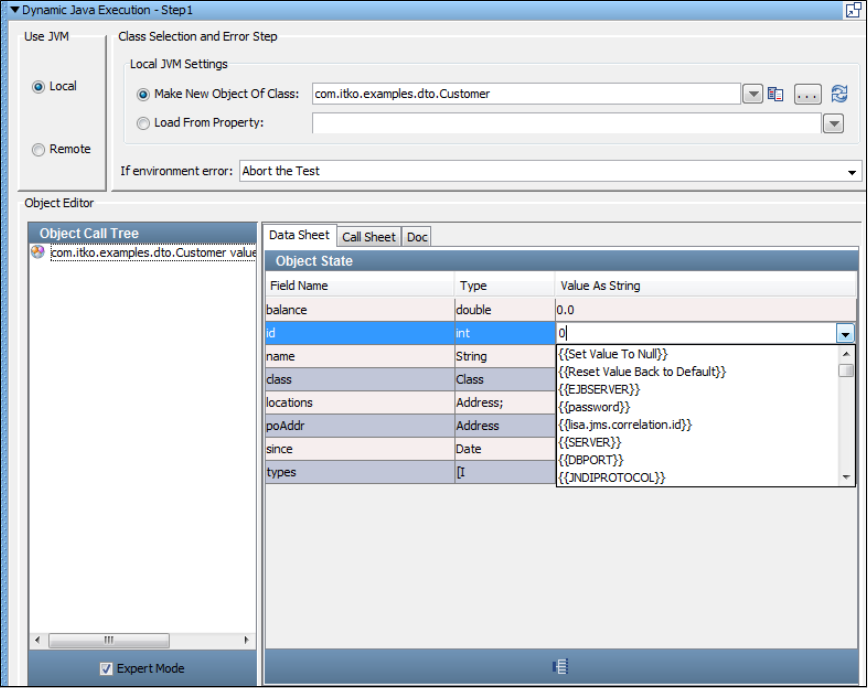Choose Load From Property option
Screen dimensions: 868x688
pos(143,123)
